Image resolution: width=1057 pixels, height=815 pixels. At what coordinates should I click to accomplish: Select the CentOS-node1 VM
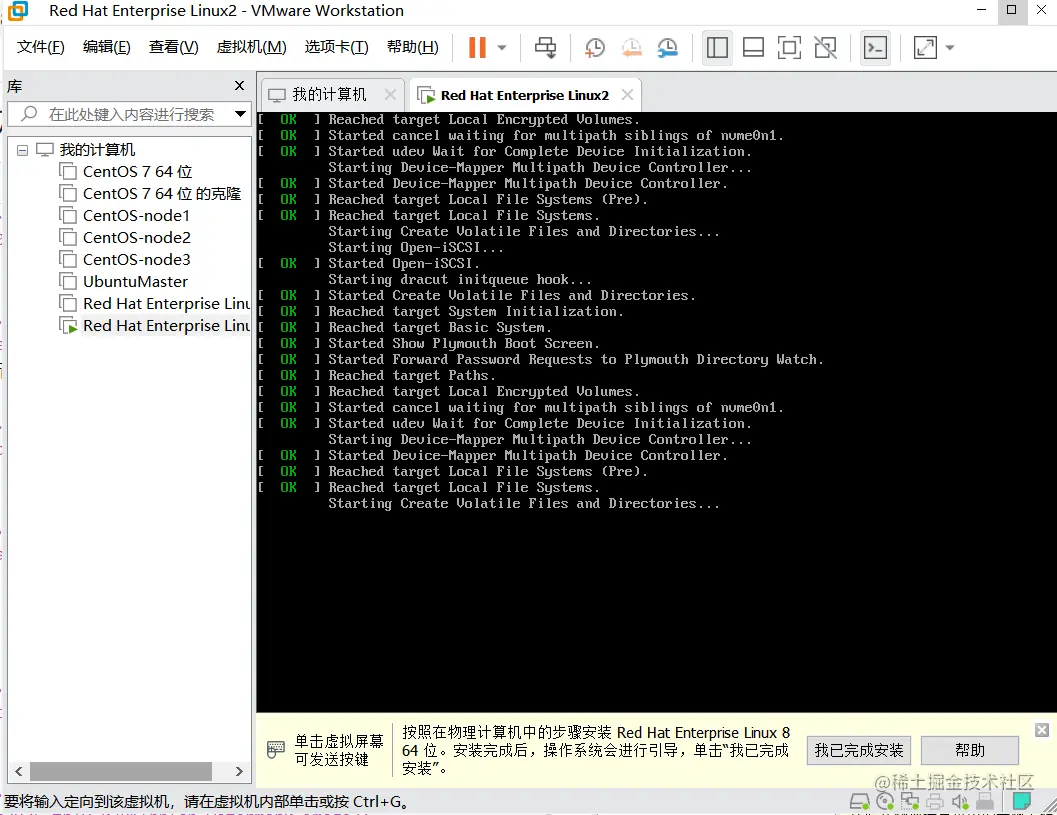(x=136, y=216)
